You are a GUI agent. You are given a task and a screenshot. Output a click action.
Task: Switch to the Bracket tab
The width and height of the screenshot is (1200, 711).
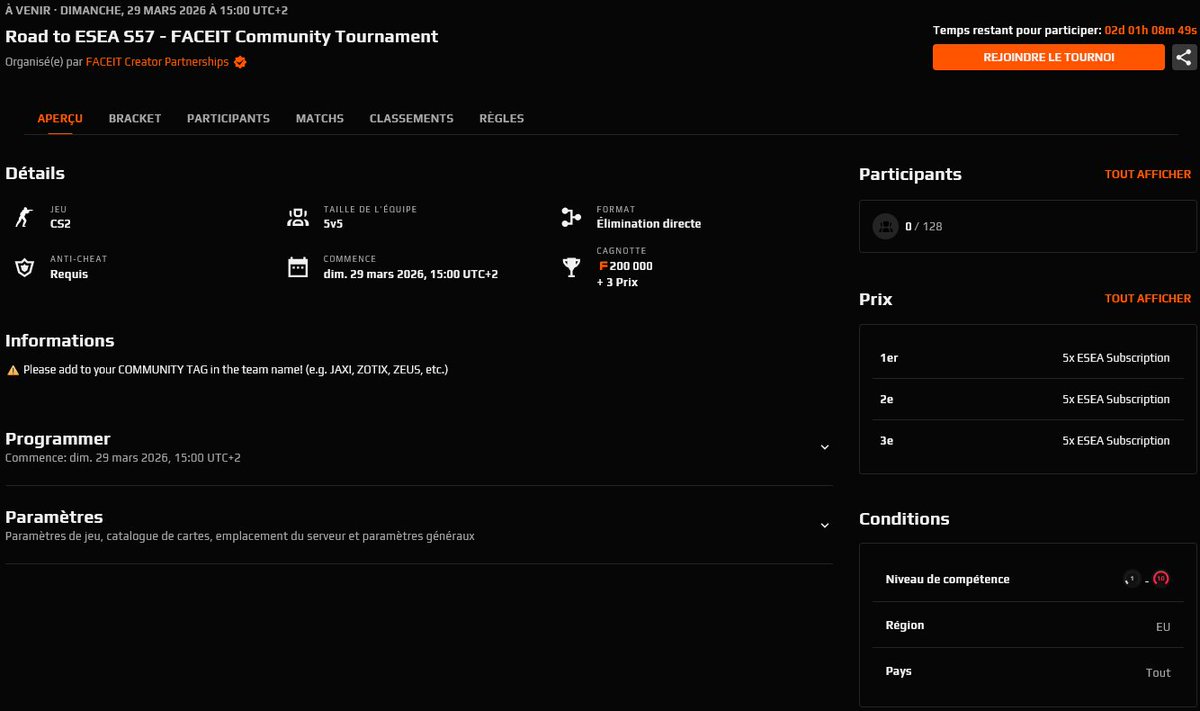[x=135, y=118]
